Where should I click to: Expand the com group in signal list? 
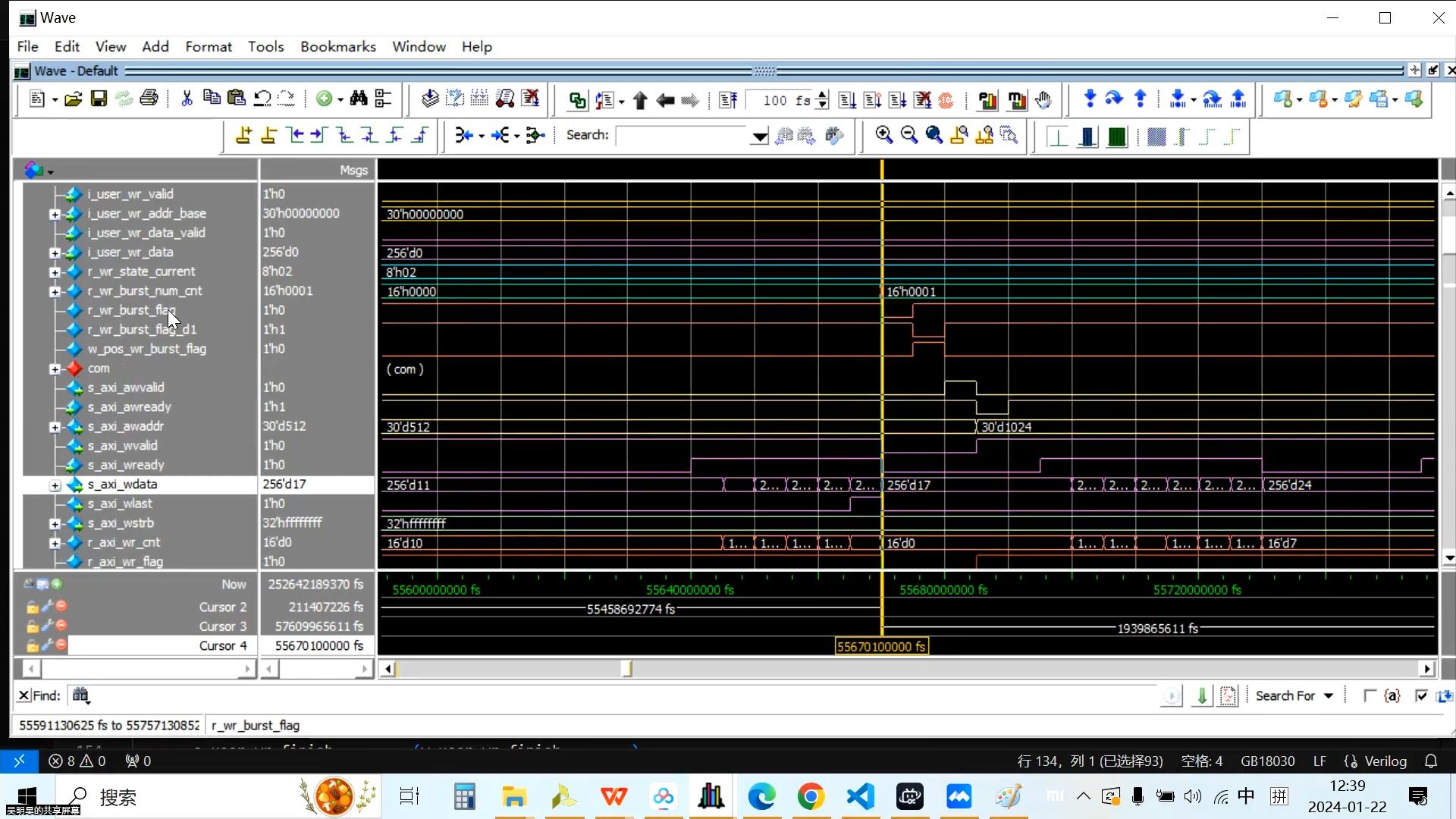(54, 368)
